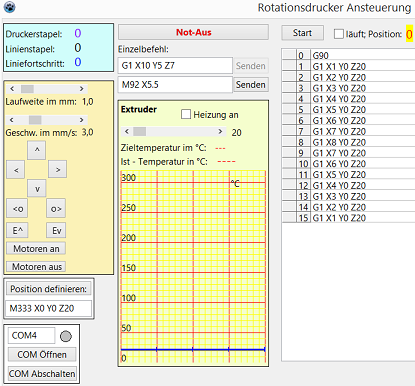
Task: Click the Start button
Action: click(x=302, y=33)
